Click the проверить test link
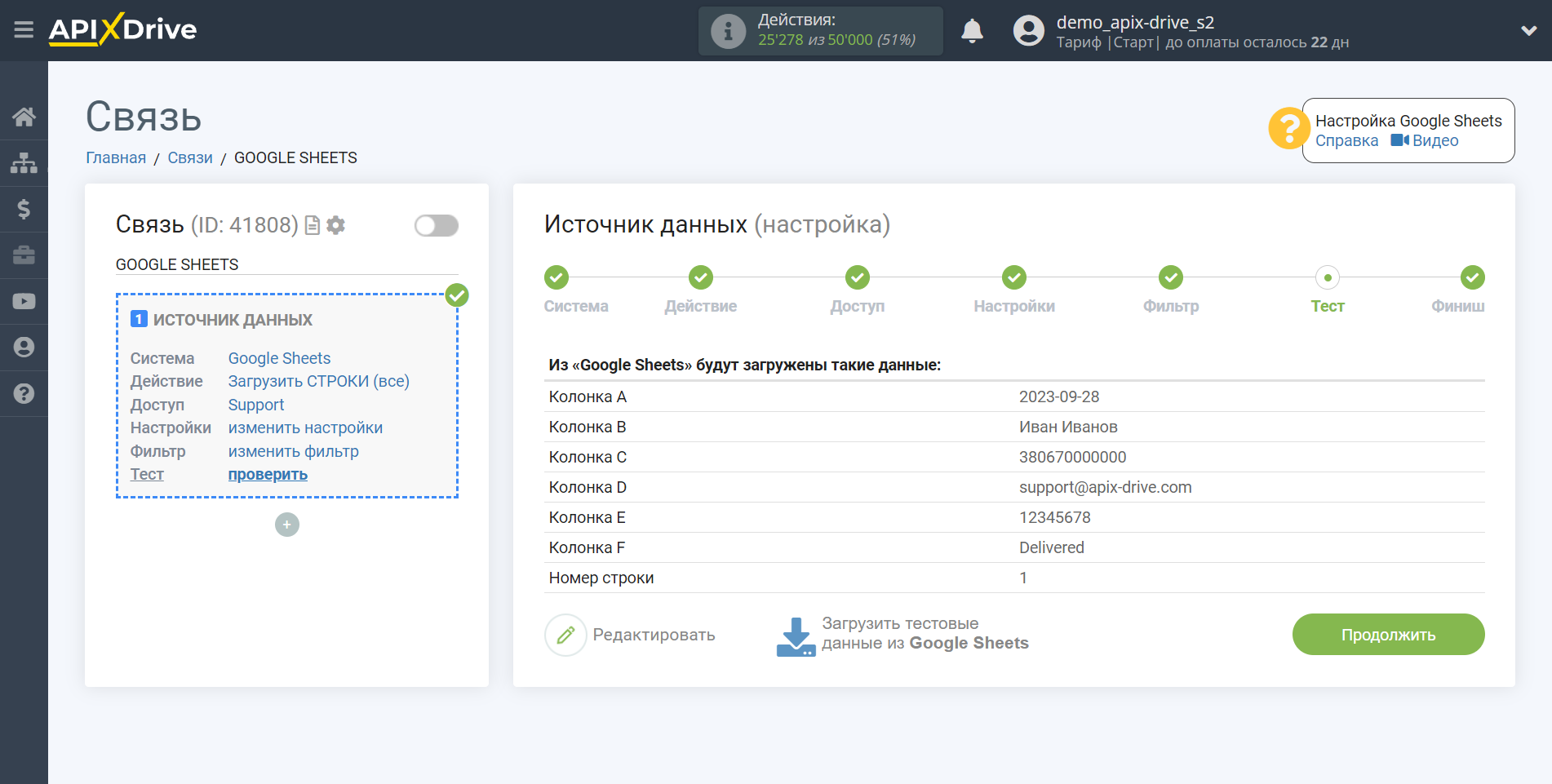Viewport: 1552px width, 784px height. [x=268, y=474]
